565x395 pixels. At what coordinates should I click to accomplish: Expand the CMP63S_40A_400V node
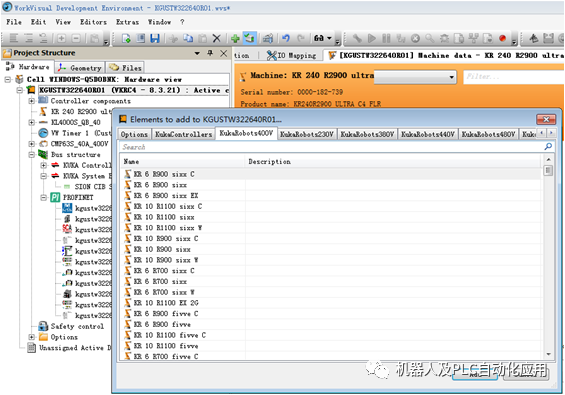32,144
